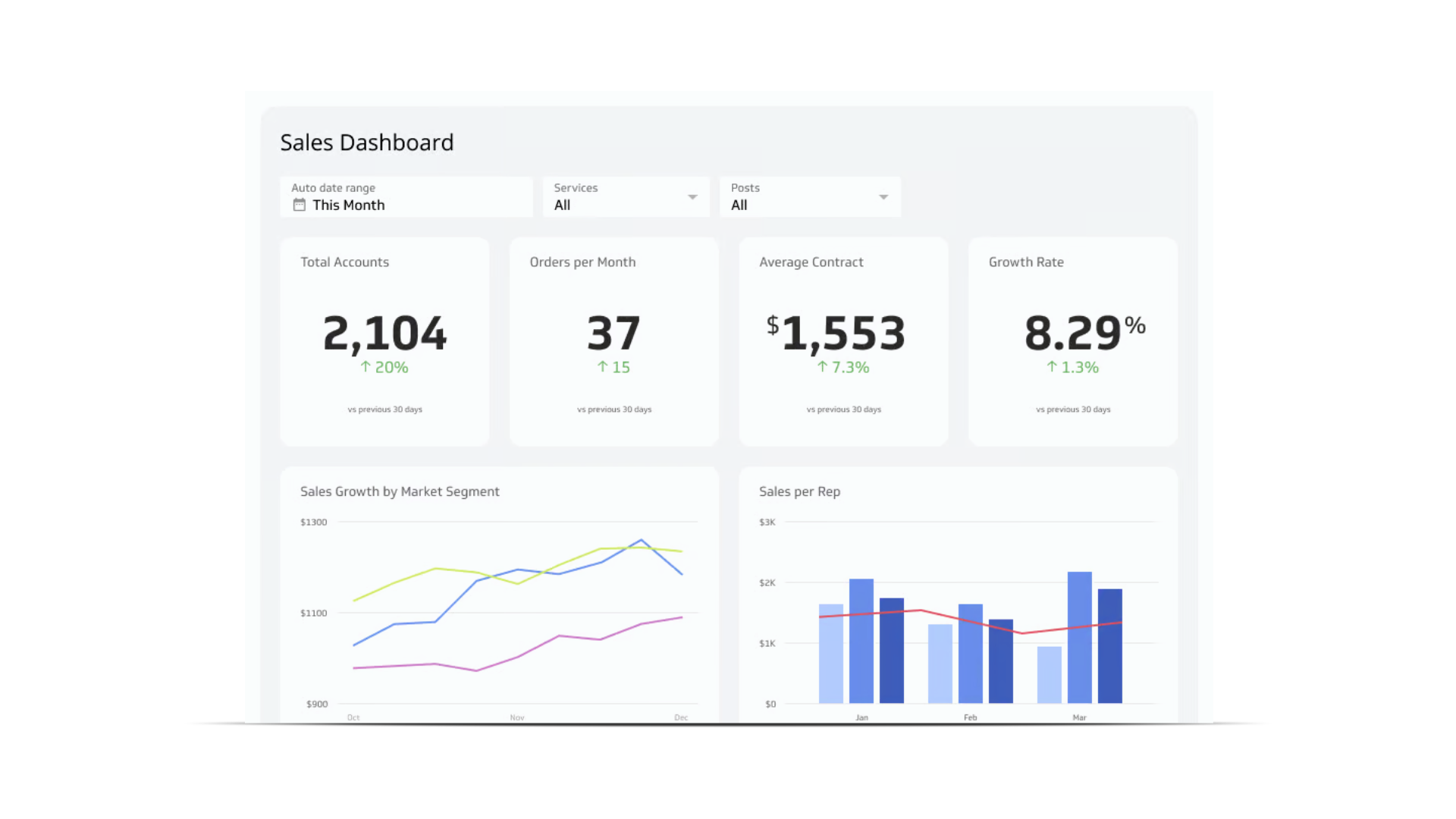Click the up arrow beside 1.3%

(1052, 367)
